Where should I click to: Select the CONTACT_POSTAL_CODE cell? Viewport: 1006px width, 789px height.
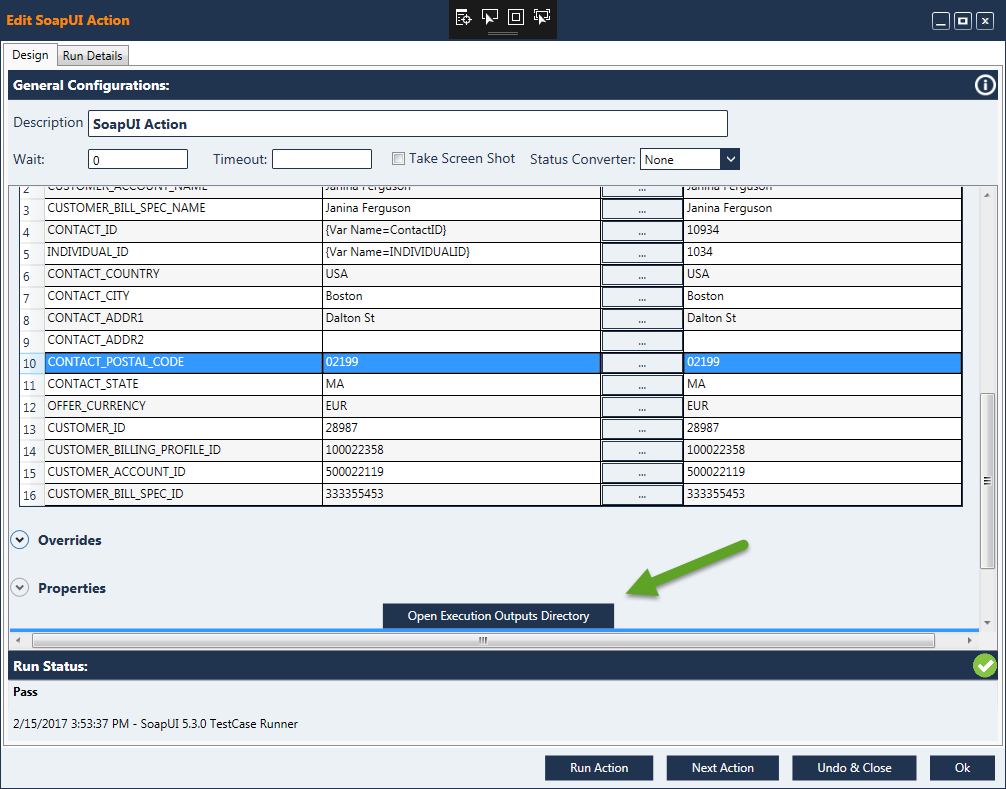click(x=183, y=362)
